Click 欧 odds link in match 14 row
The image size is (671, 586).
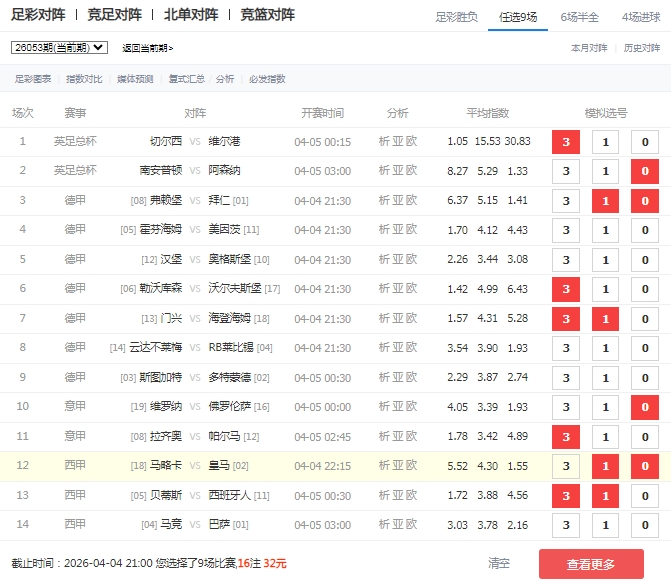tap(411, 525)
